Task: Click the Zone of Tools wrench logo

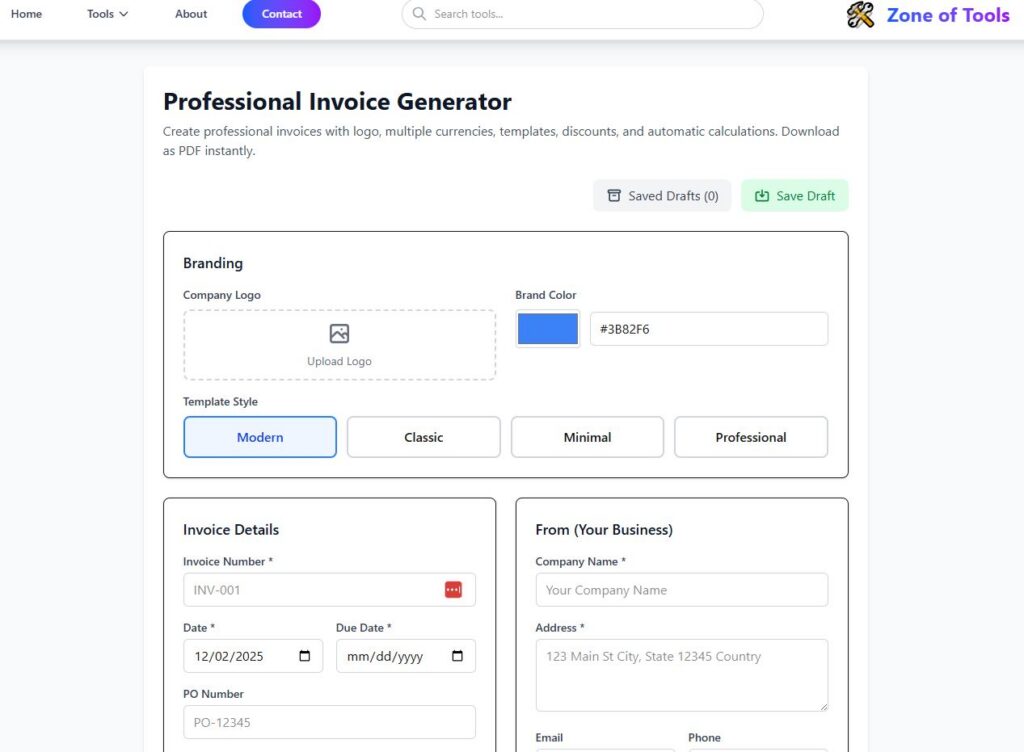Action: click(859, 15)
